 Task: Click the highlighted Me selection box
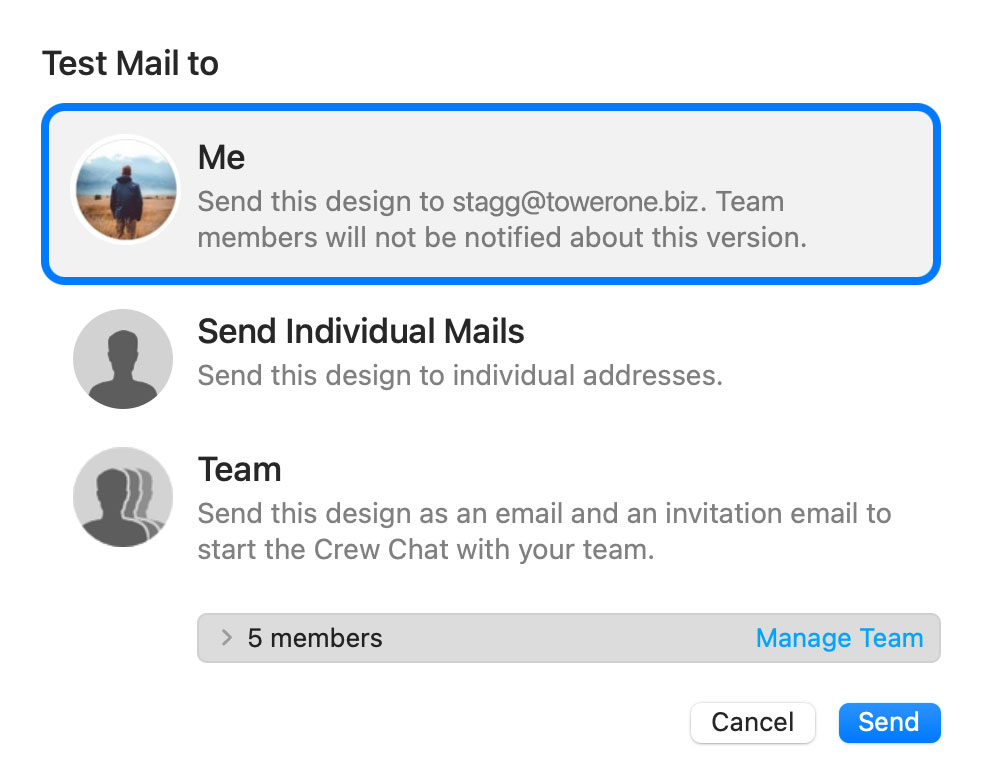pyautogui.click(x=491, y=194)
